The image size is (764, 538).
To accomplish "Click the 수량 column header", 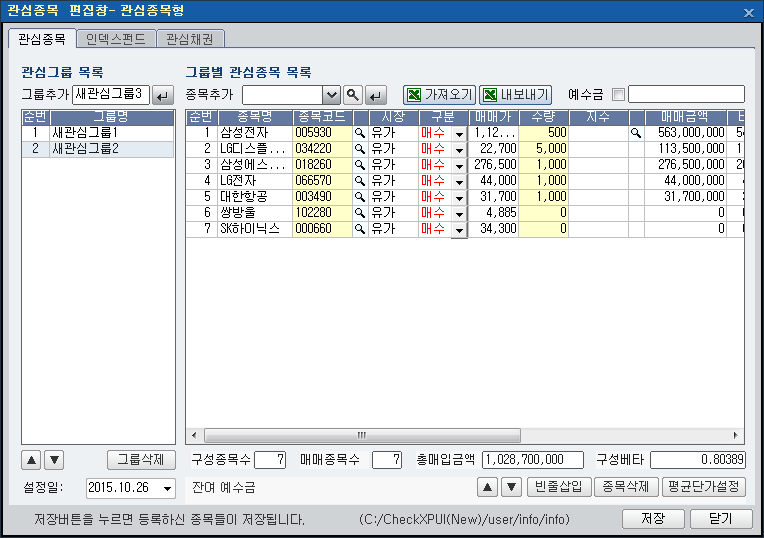I will [x=543, y=117].
